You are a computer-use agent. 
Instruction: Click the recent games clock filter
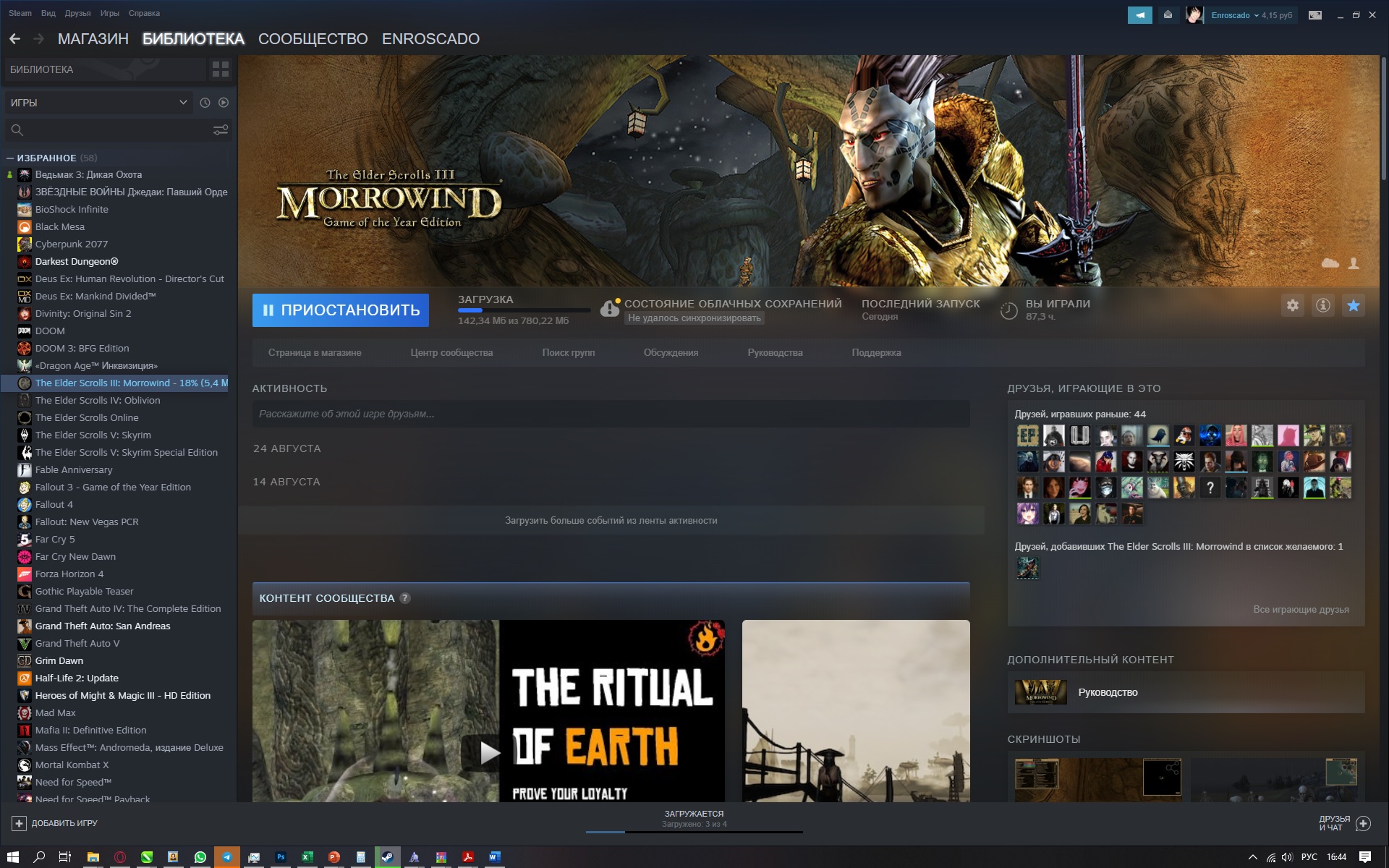[205, 103]
